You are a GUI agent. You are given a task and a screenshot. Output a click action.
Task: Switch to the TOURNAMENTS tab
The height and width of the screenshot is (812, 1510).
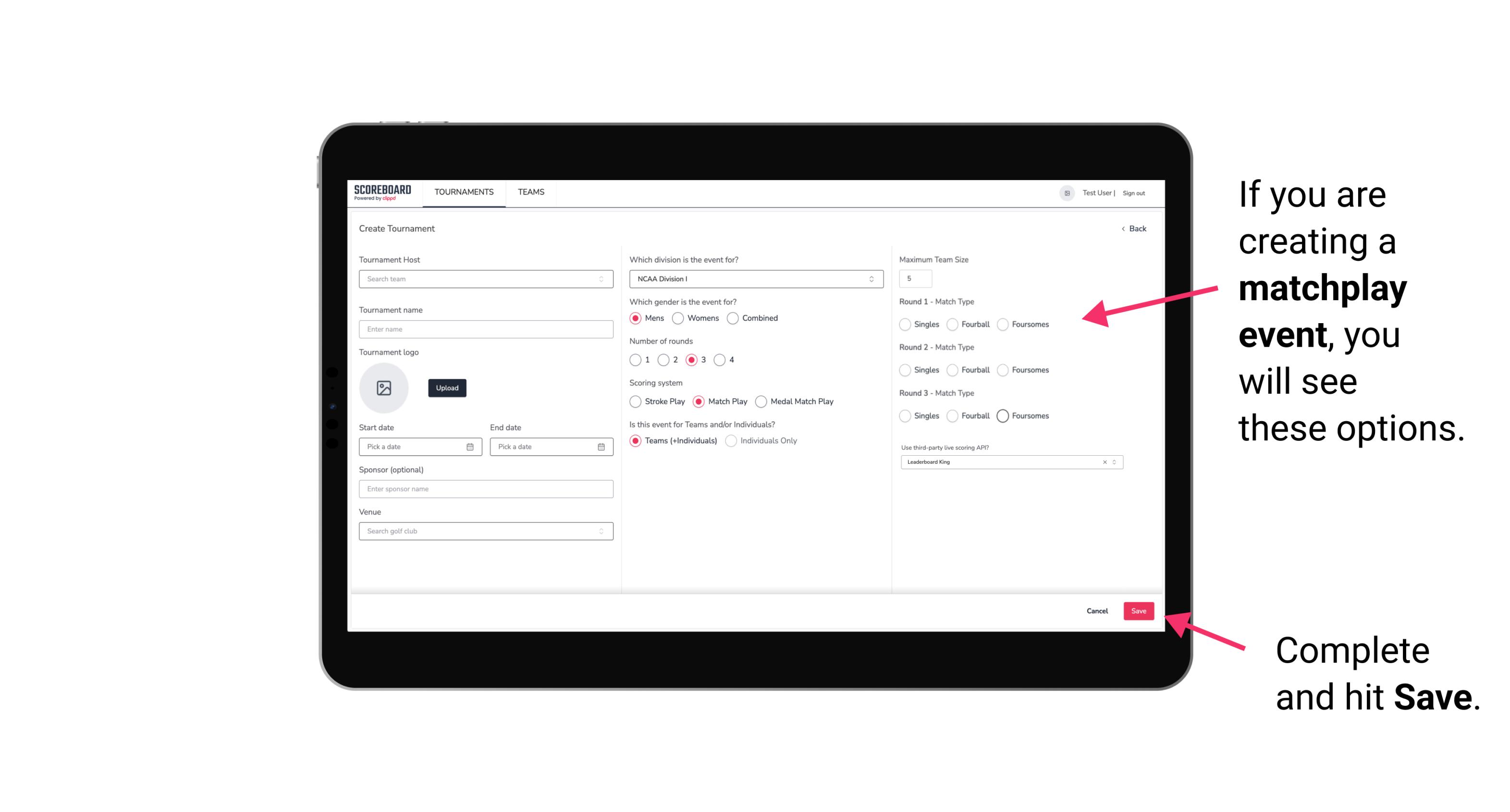463,192
